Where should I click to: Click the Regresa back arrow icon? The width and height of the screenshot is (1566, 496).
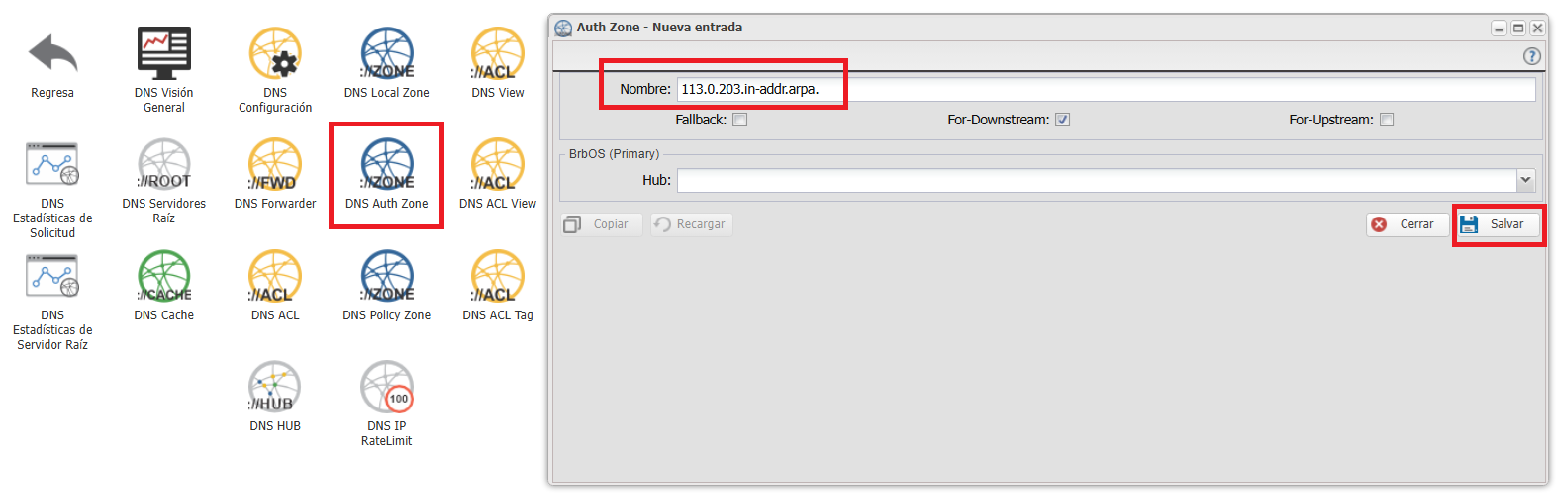click(53, 53)
